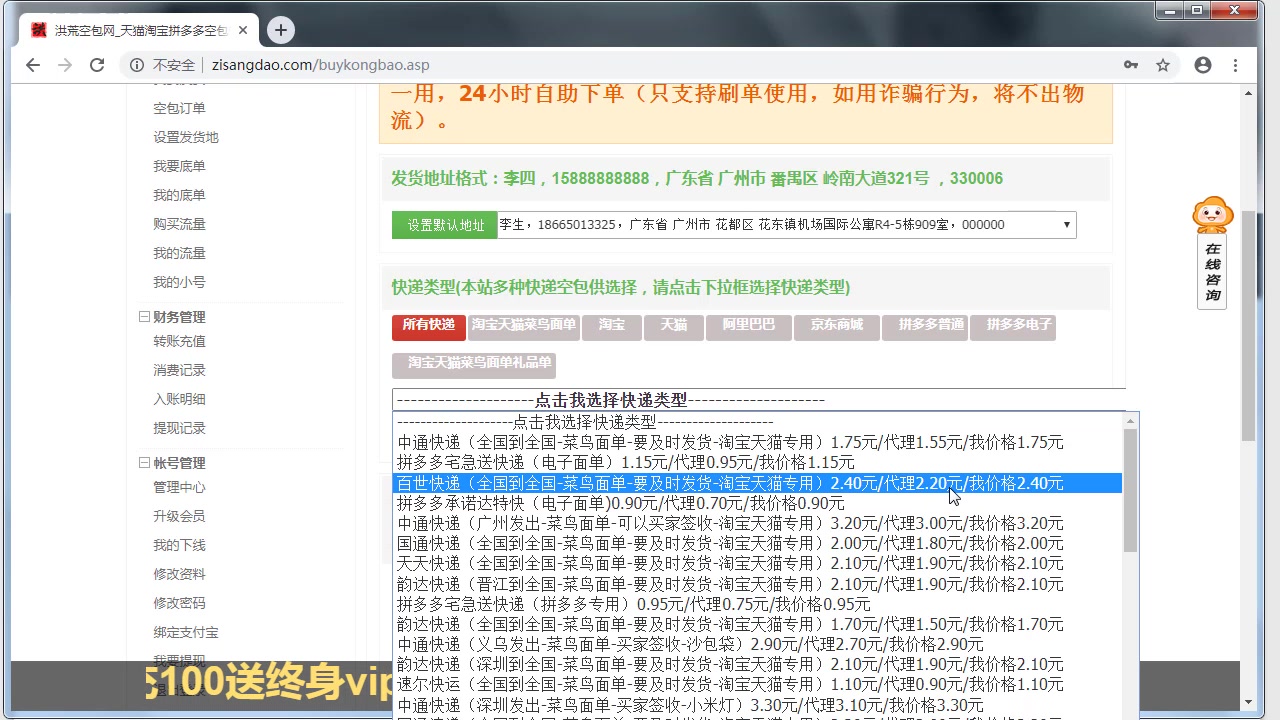Choose 速尔快运 1.10元 option
Viewport: 1280px width, 720px height.
(757, 685)
